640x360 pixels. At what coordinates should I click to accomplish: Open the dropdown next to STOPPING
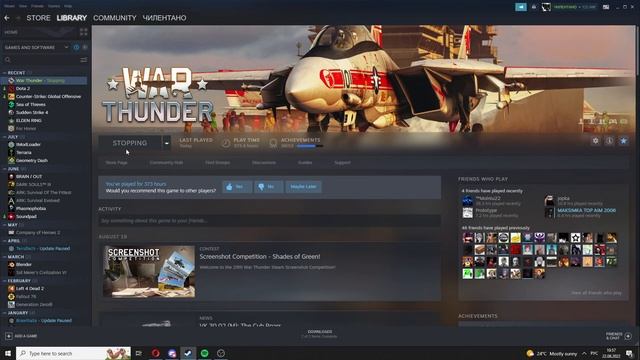(x=167, y=143)
